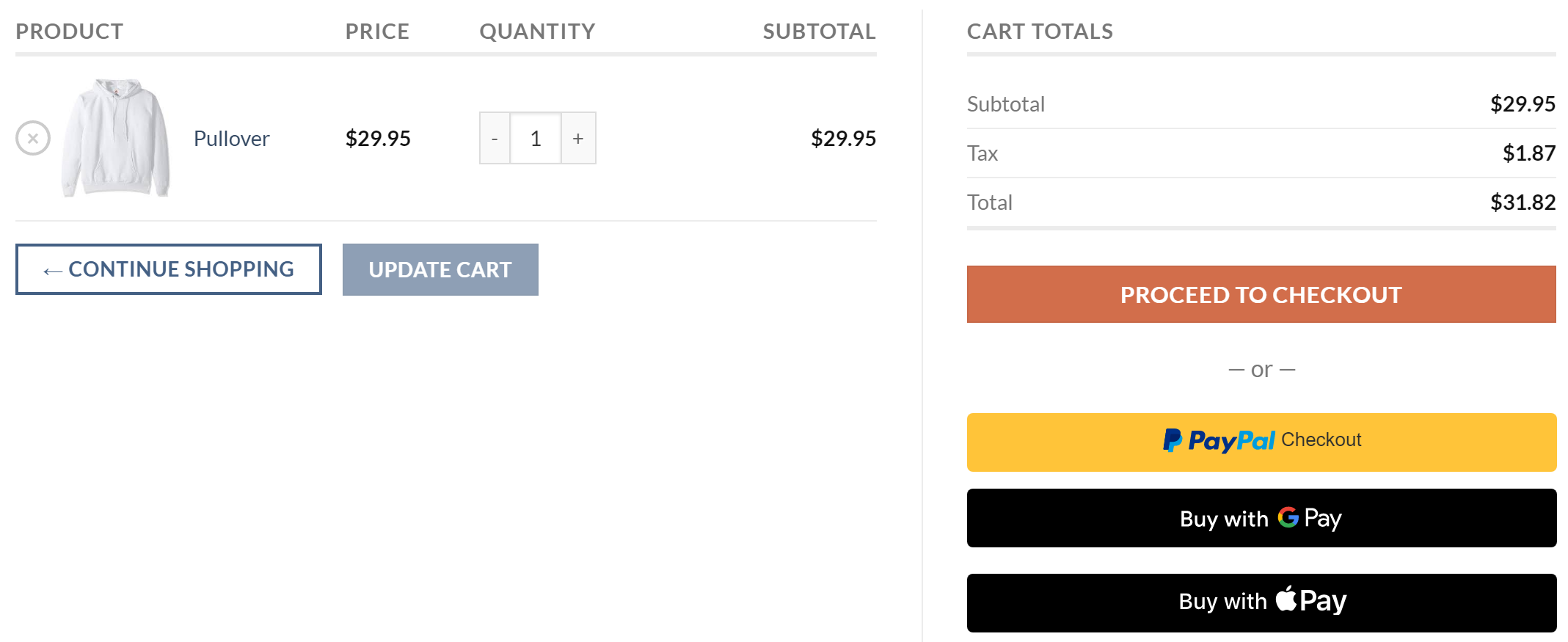
Task: Focus the quantity input field showing 1
Action: point(536,138)
